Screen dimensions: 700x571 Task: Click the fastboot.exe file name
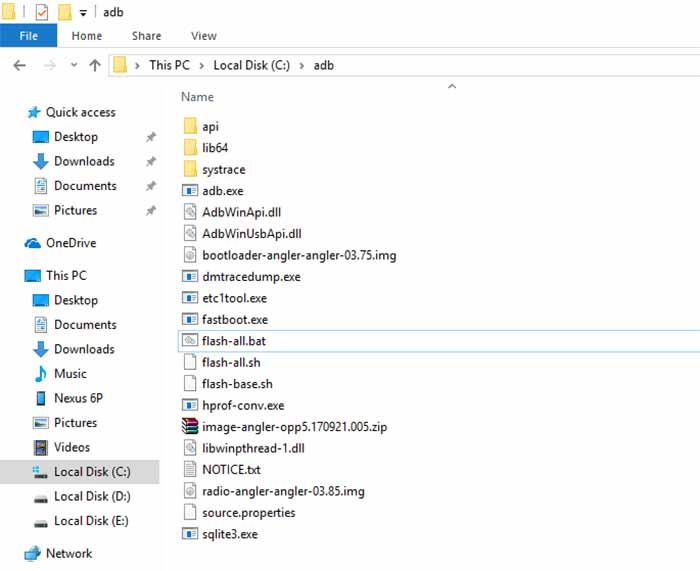point(235,320)
